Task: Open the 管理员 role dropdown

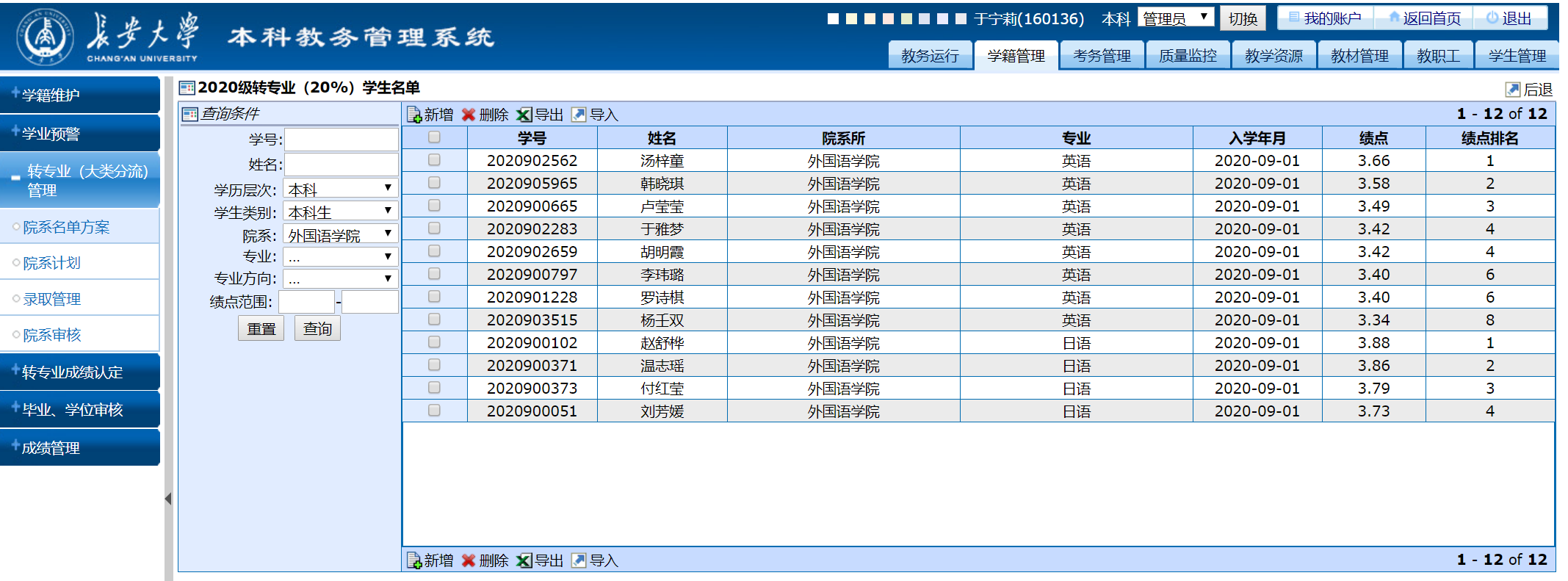Action: point(1177,18)
